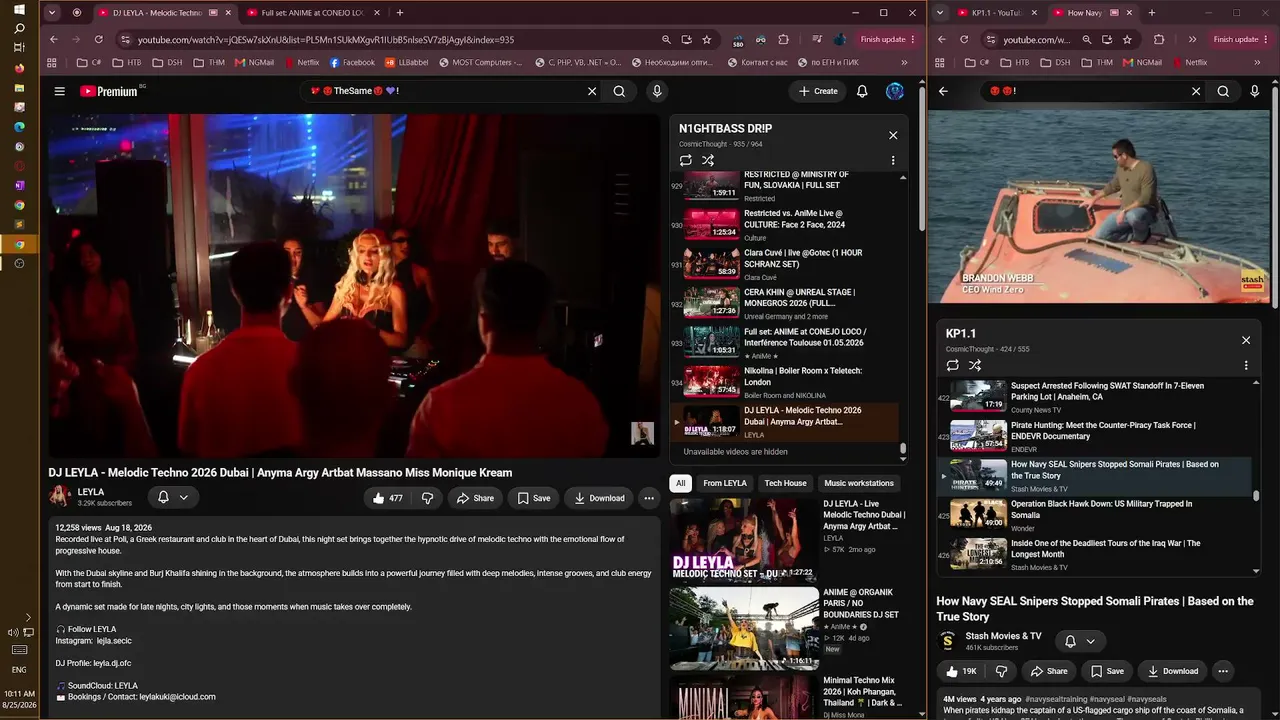Screen dimensions: 1280x720
Task: Toggle loop for the KP1.1 playlist
Action: pos(953,365)
